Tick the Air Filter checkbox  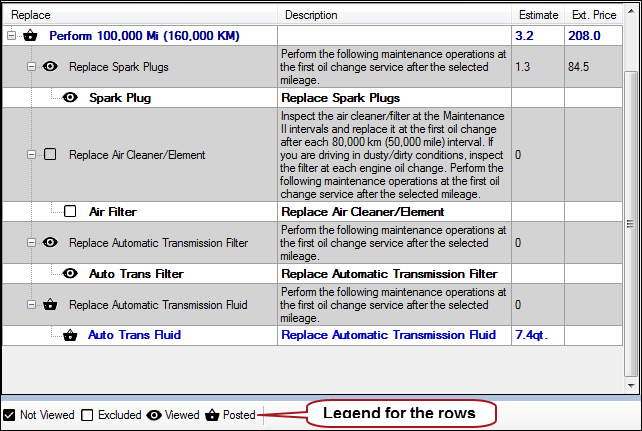click(x=70, y=211)
